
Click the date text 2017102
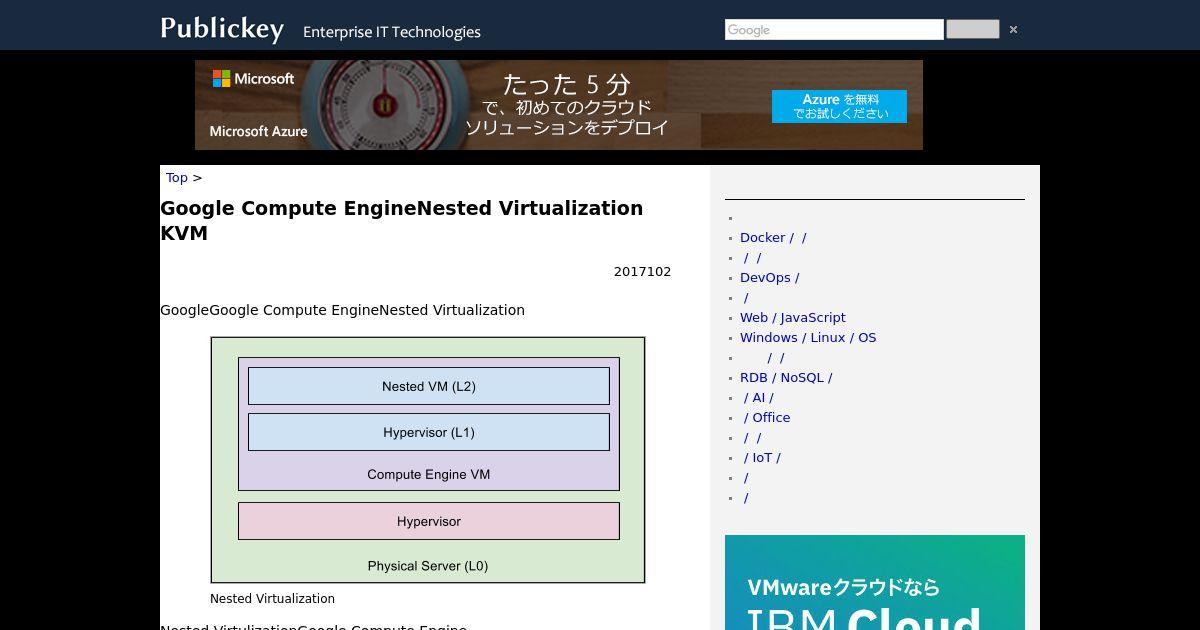[643, 272]
